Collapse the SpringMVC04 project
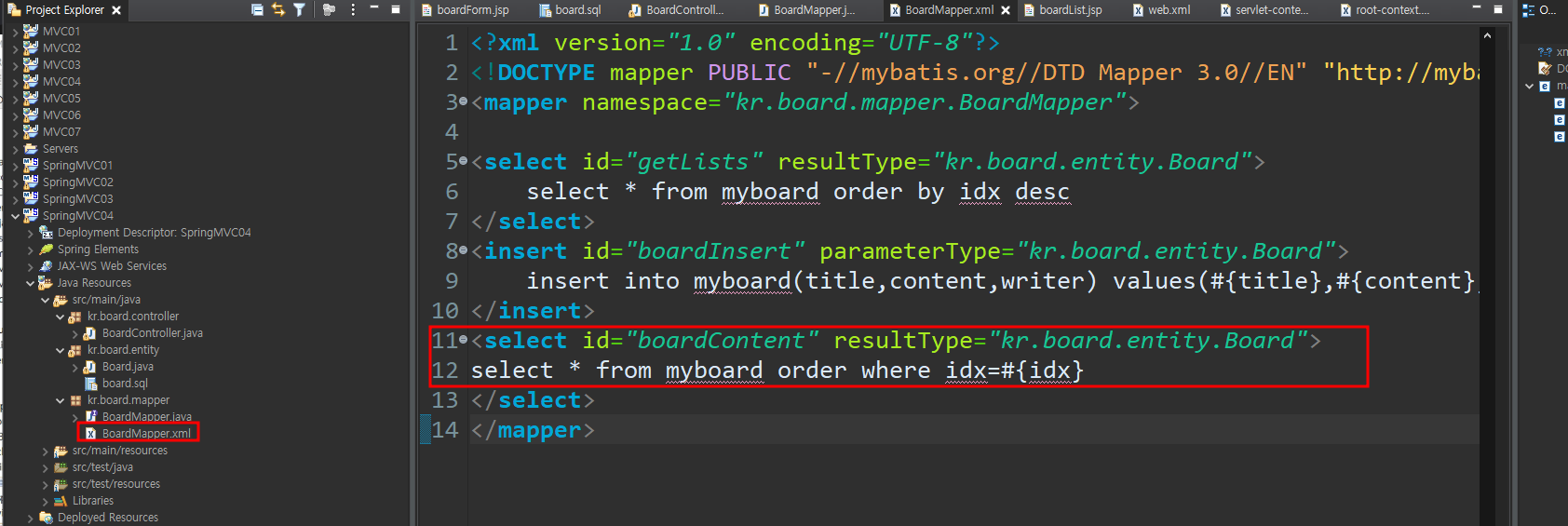The width and height of the screenshot is (1568, 526). click(16, 216)
